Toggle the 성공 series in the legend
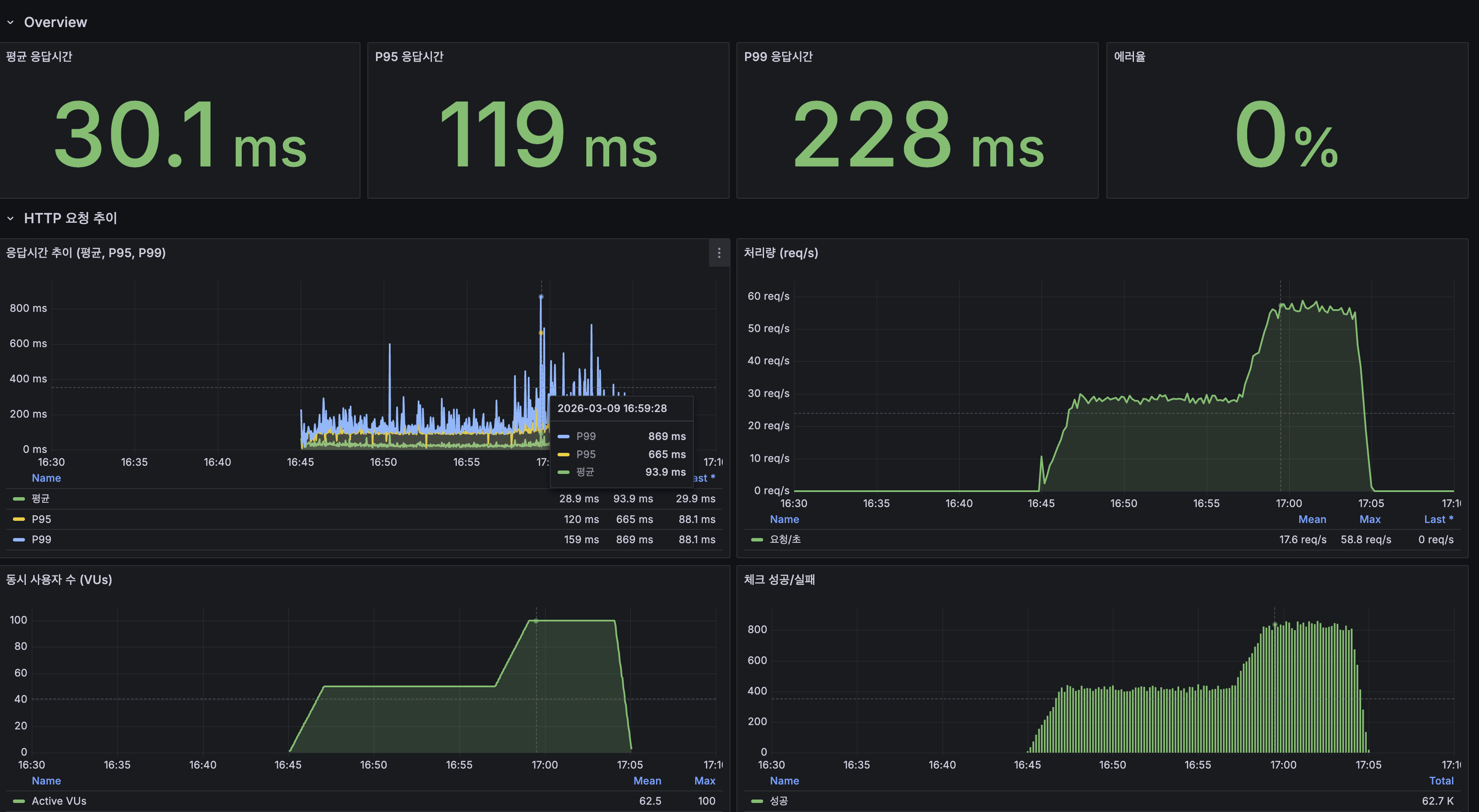Viewport: 1479px width, 812px height. 779,801
